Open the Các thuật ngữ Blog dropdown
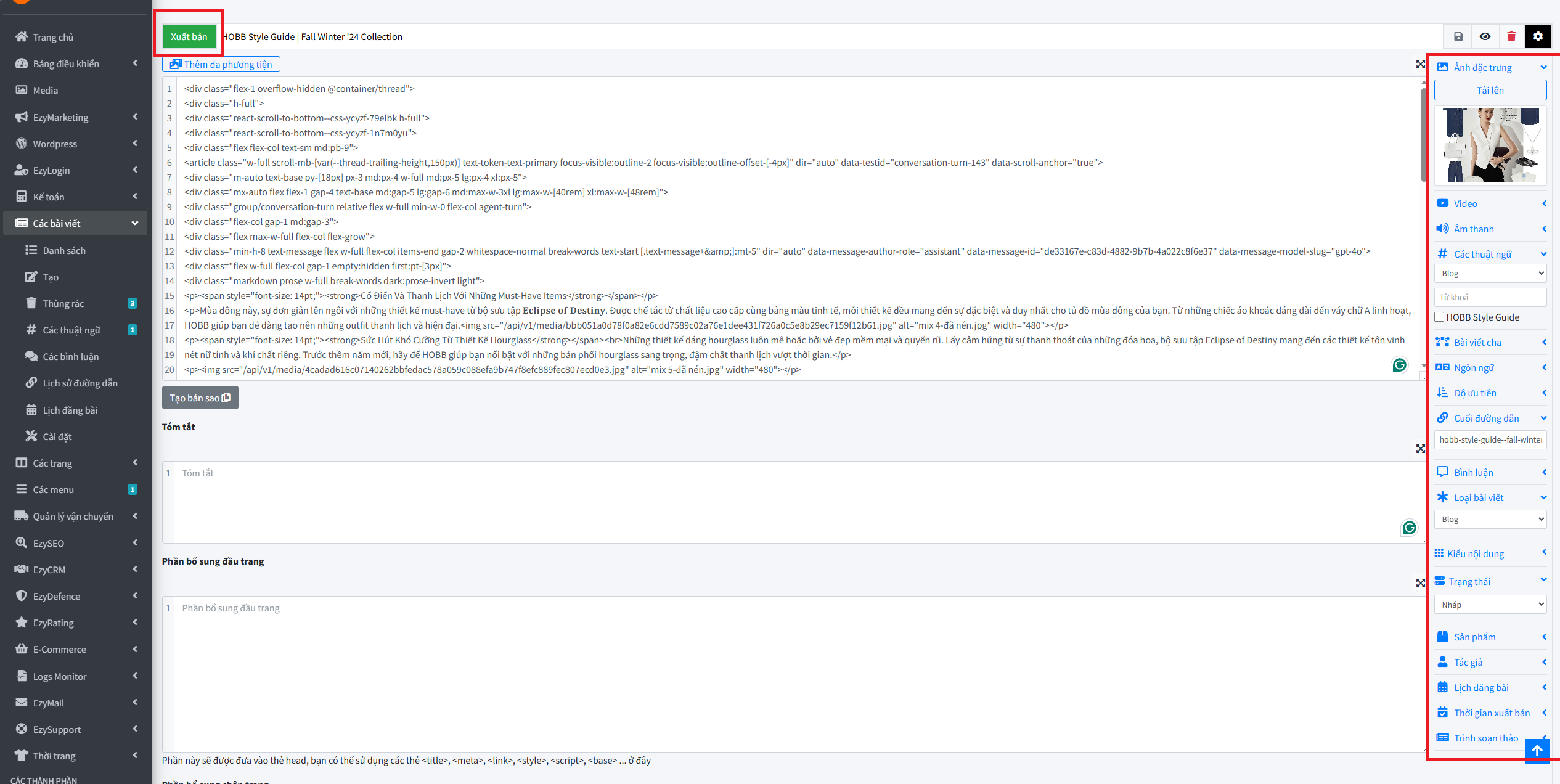 tap(1490, 273)
